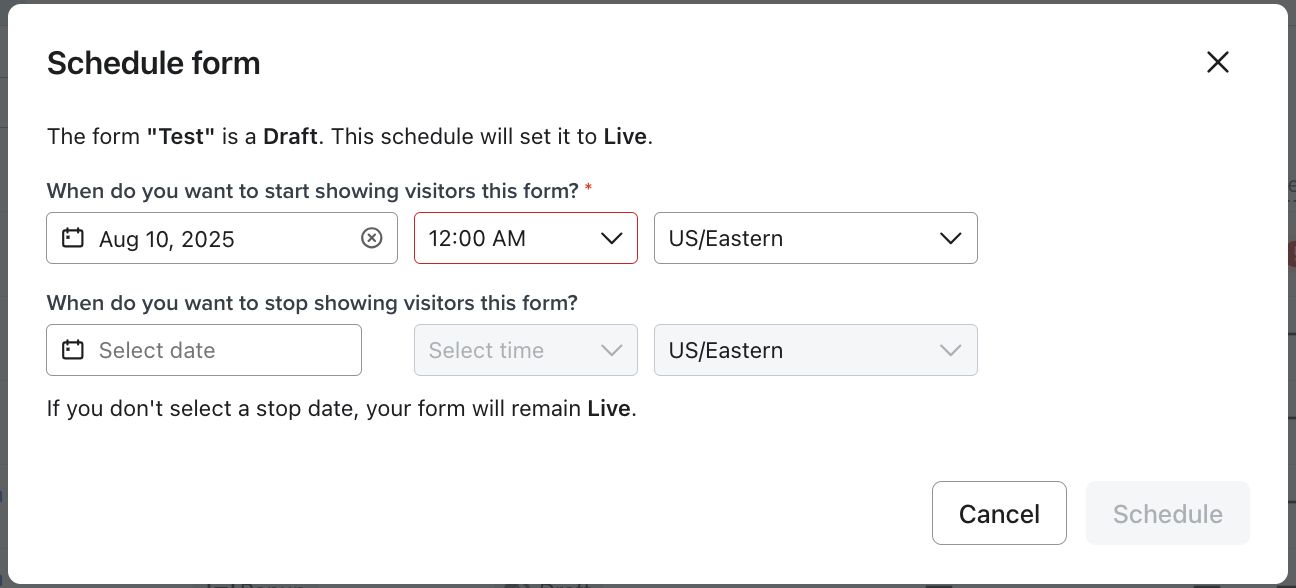The height and width of the screenshot is (588, 1296).
Task: Click the start US/Eastern timezone chevron arrow
Action: coord(951,238)
